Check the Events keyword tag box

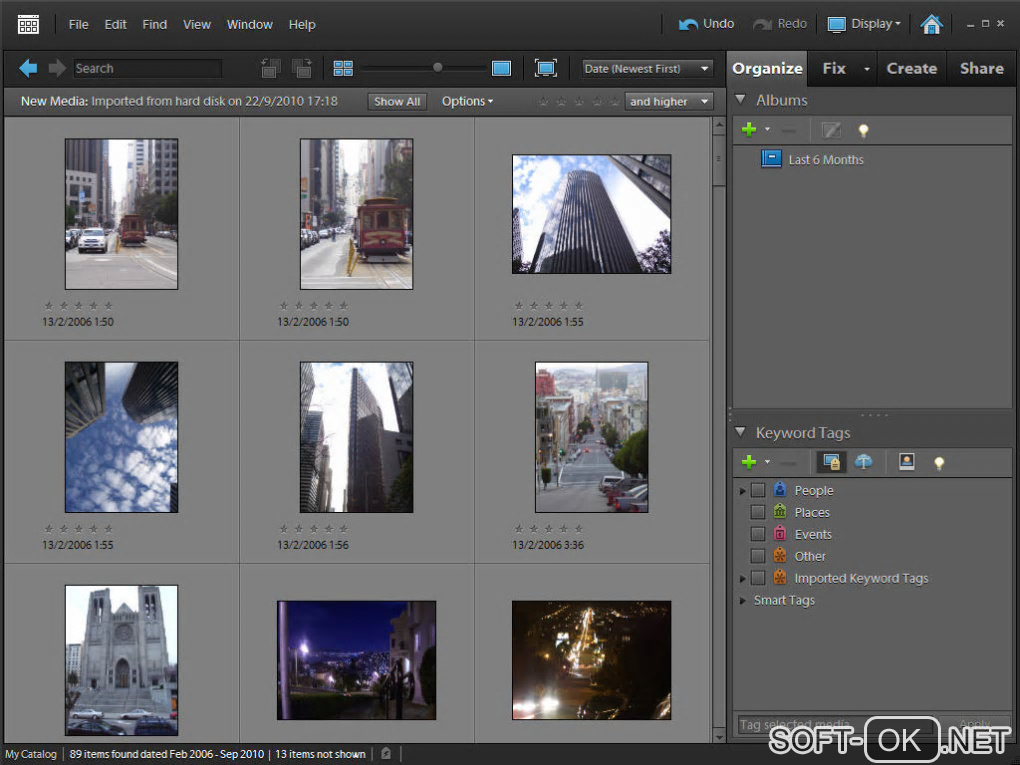click(758, 534)
